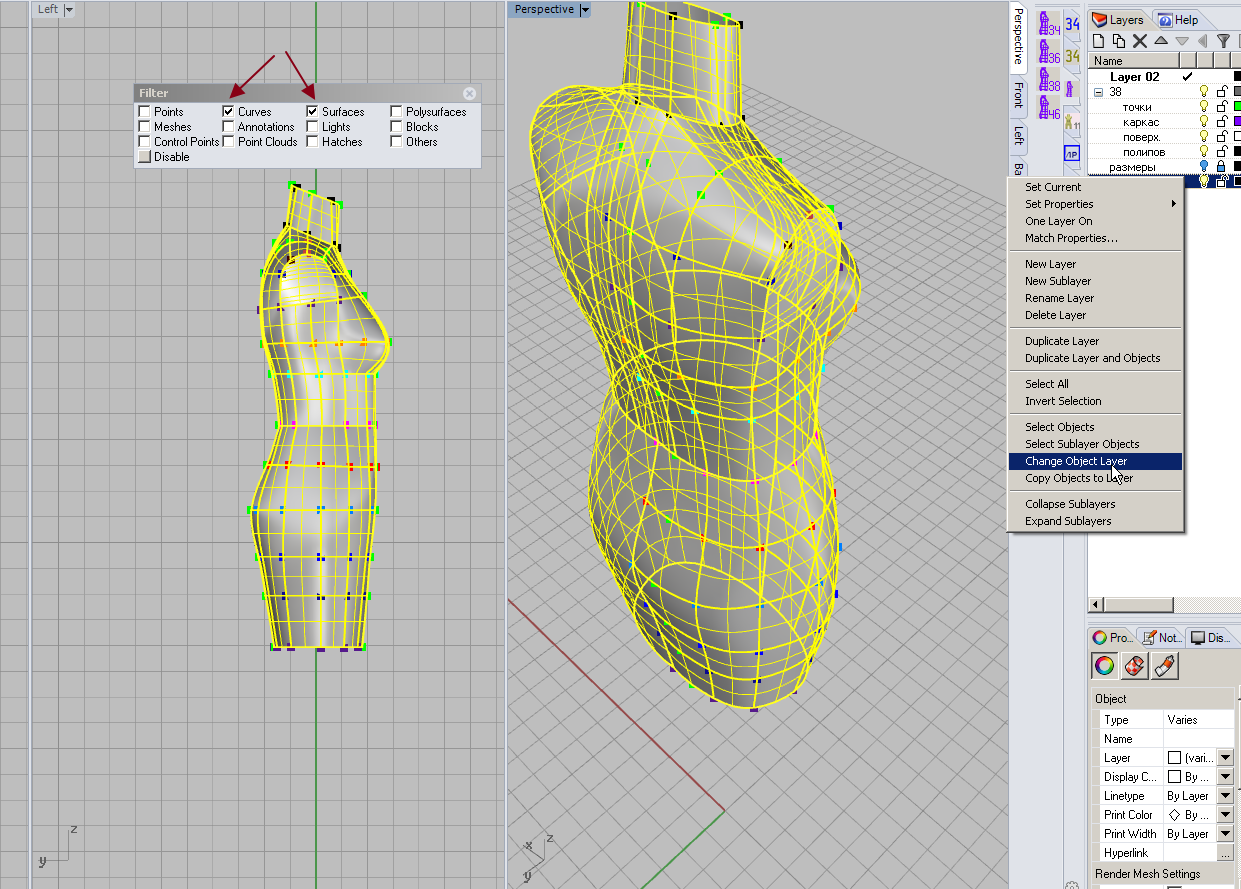Click the Disable button in Filter panel

pos(145,157)
